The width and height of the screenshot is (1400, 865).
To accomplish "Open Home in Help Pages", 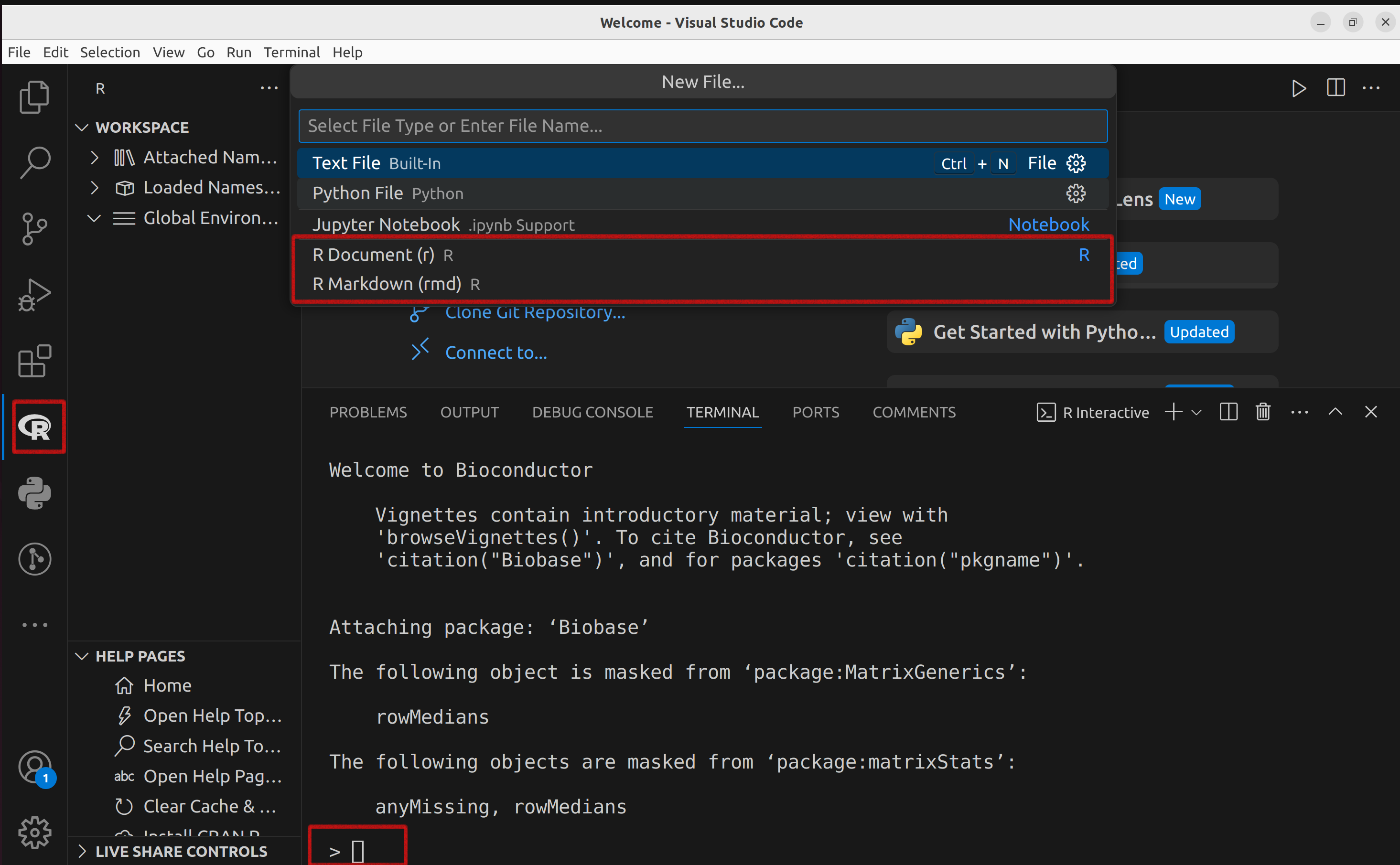I will pyautogui.click(x=185, y=685).
